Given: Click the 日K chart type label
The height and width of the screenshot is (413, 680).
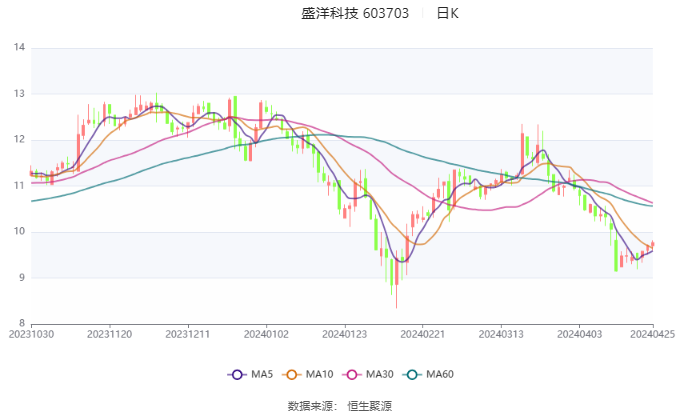Looking at the screenshot, I should pyautogui.click(x=447, y=13).
